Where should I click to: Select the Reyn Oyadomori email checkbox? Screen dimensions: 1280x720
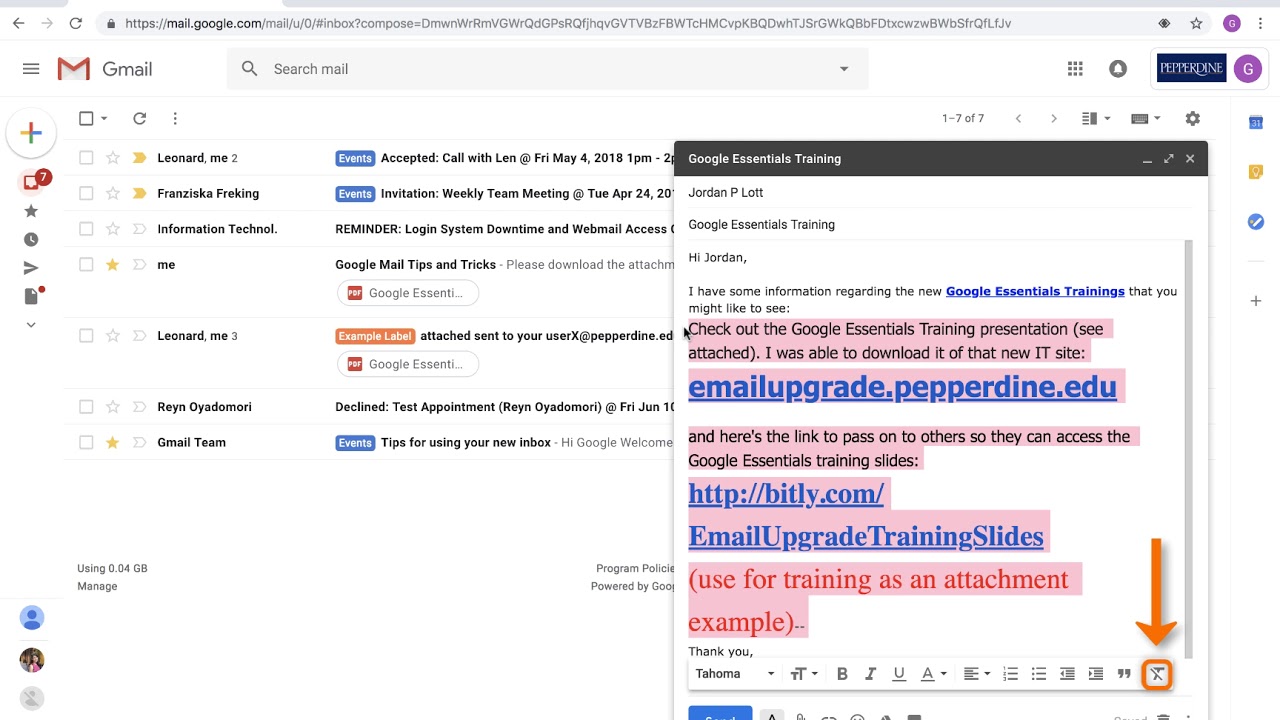click(x=86, y=407)
